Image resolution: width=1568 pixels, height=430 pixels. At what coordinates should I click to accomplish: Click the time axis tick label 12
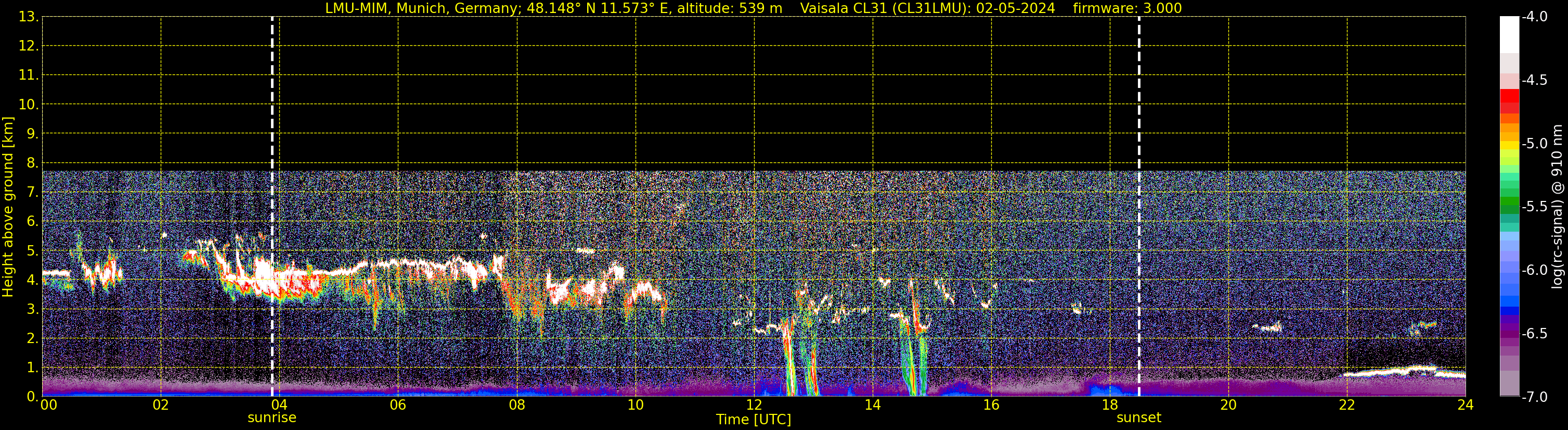pos(754,405)
